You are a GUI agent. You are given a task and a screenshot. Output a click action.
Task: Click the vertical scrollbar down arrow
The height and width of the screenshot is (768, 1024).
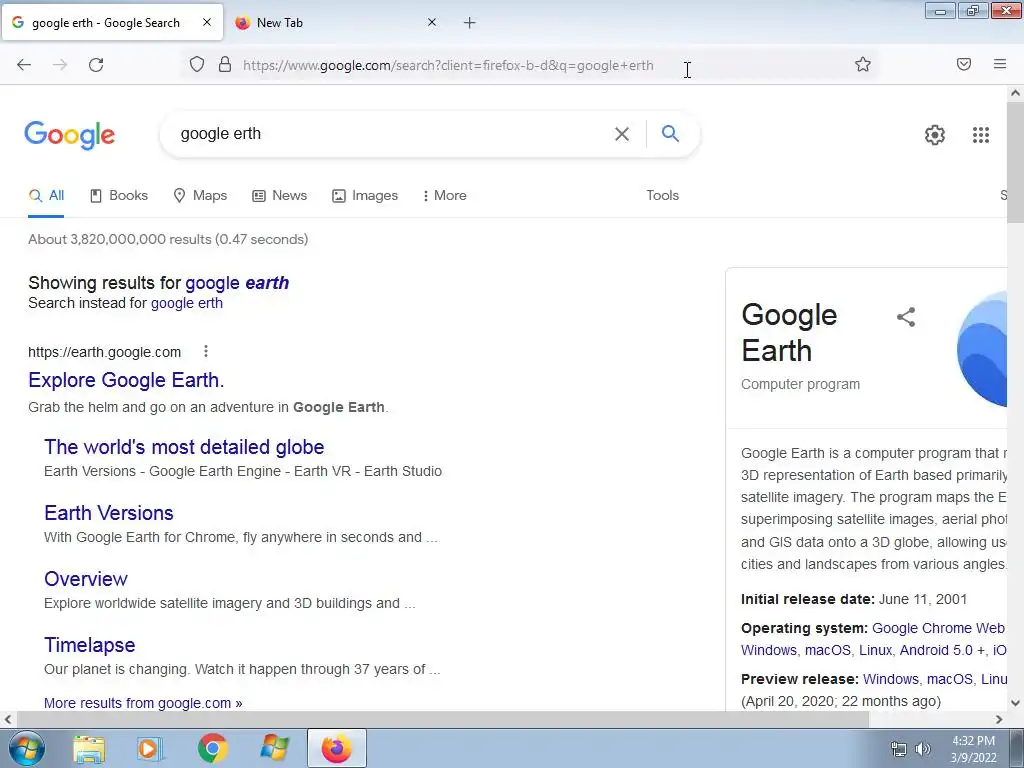click(x=1015, y=703)
